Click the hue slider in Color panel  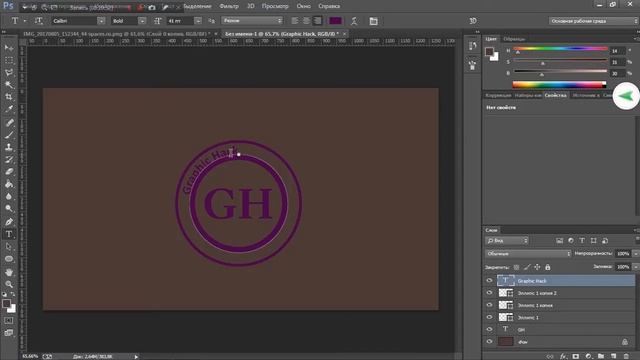tap(560, 49)
